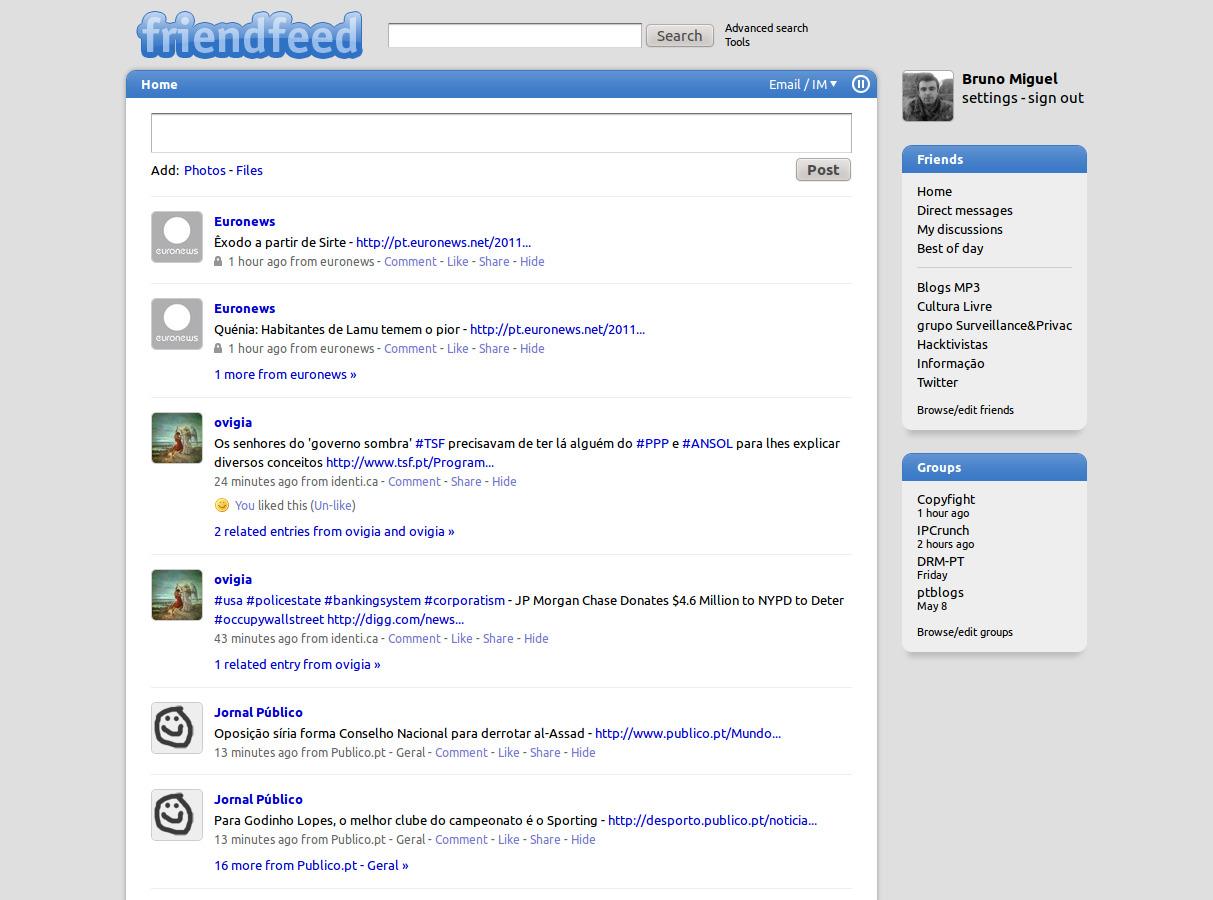
Task: Click Jornal Público avatar on Oposição síria post
Action: coord(177,728)
